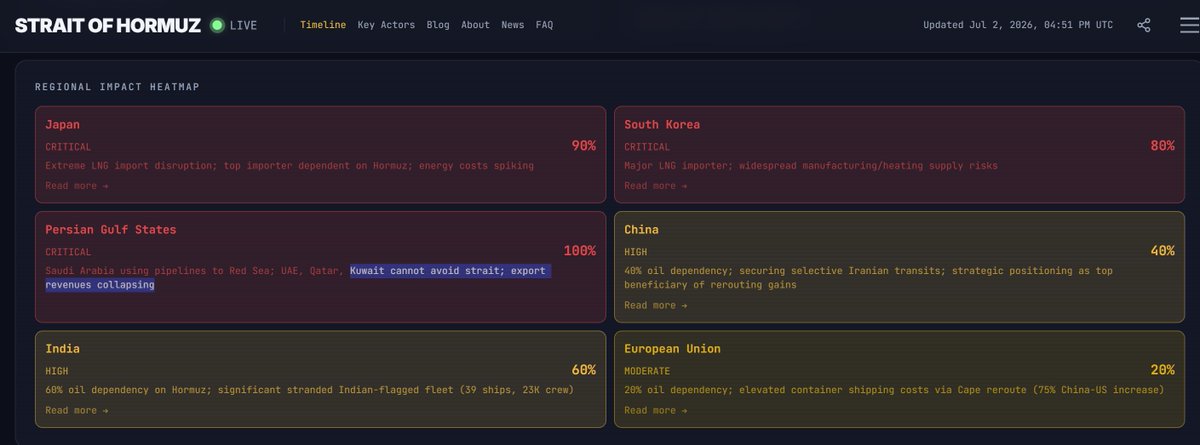Screen dimensions: 1200x445
Task: Select the Japan card heading
Action: tap(62, 125)
